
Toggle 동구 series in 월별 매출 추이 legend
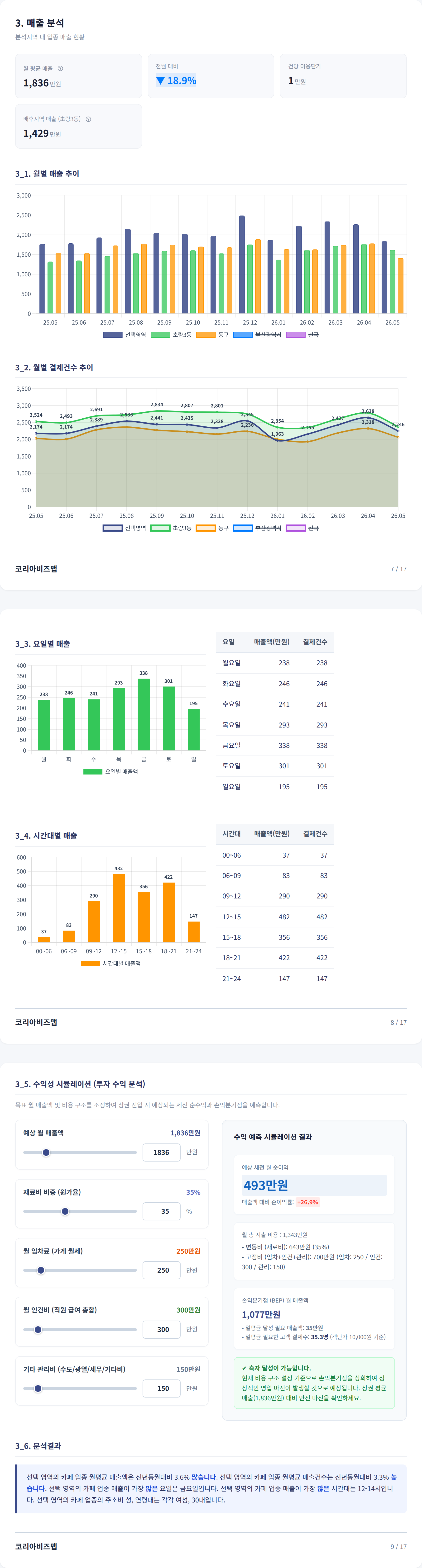click(212, 335)
